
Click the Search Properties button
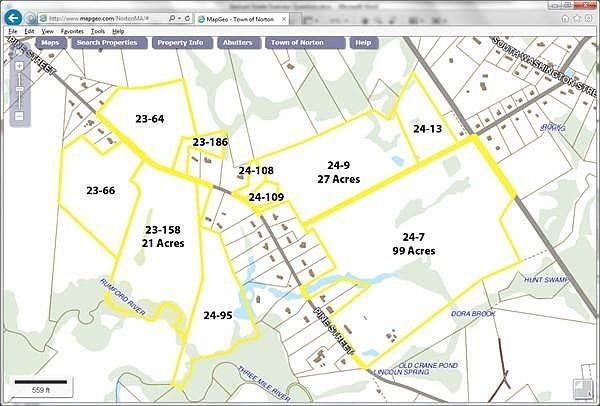(x=109, y=43)
